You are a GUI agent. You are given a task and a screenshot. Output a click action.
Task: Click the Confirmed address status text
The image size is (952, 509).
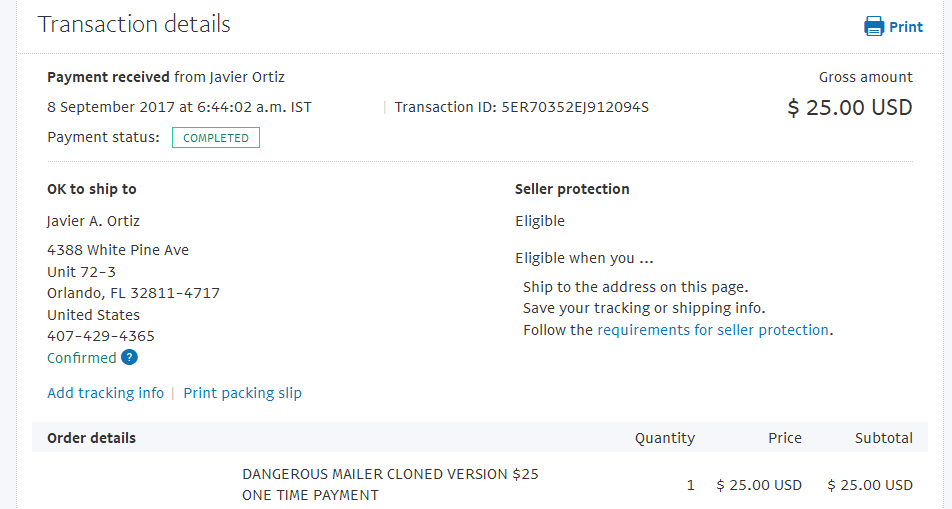tap(81, 358)
